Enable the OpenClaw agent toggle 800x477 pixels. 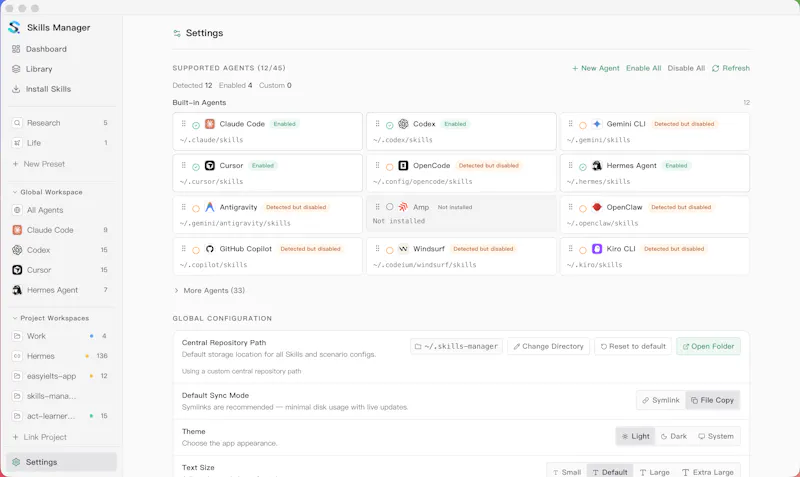point(583,208)
